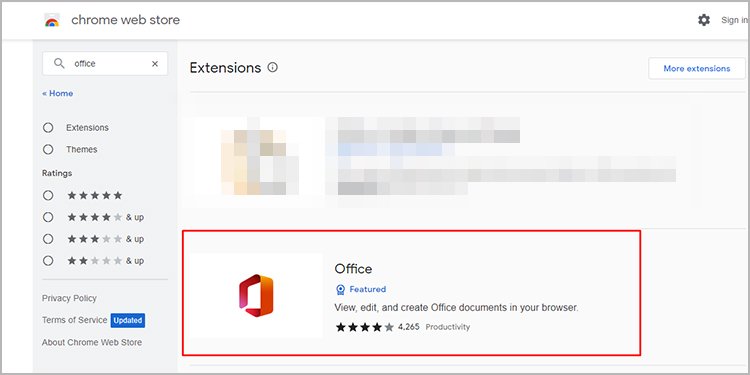The height and width of the screenshot is (375, 750).
Task: Select the four stars & up filter
Action: click(48, 217)
